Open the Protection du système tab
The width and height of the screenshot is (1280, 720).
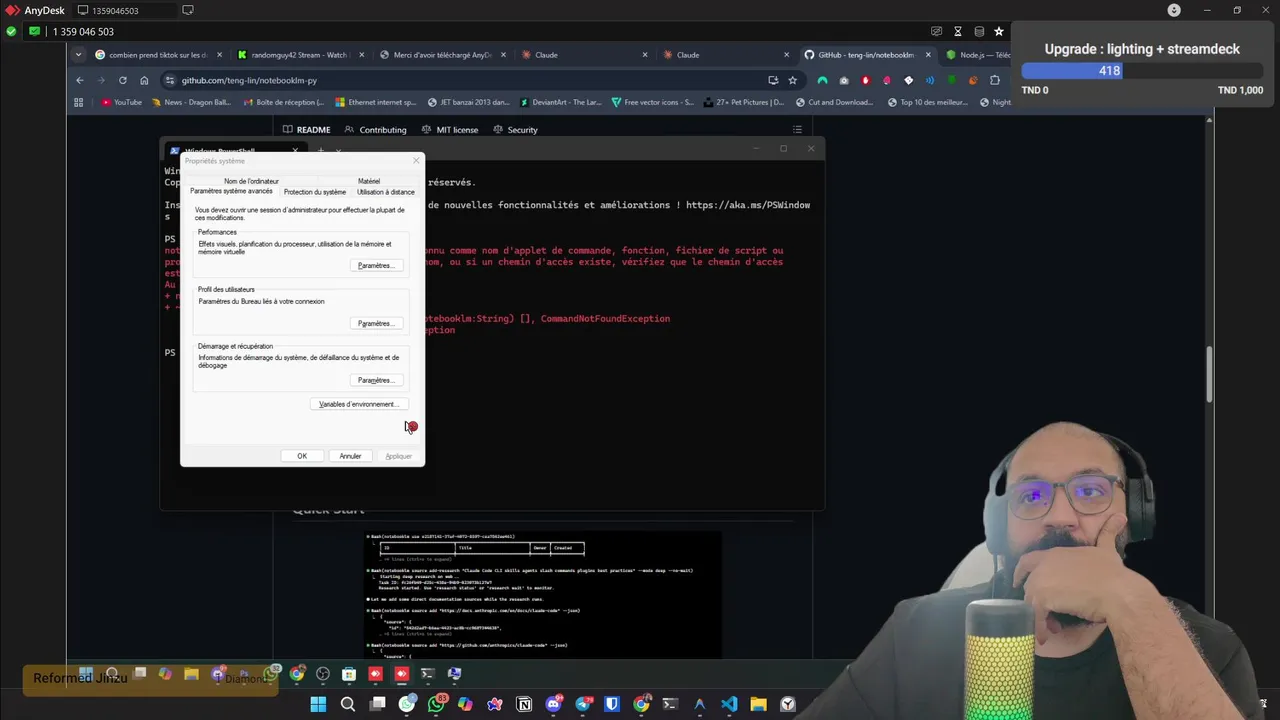314,192
